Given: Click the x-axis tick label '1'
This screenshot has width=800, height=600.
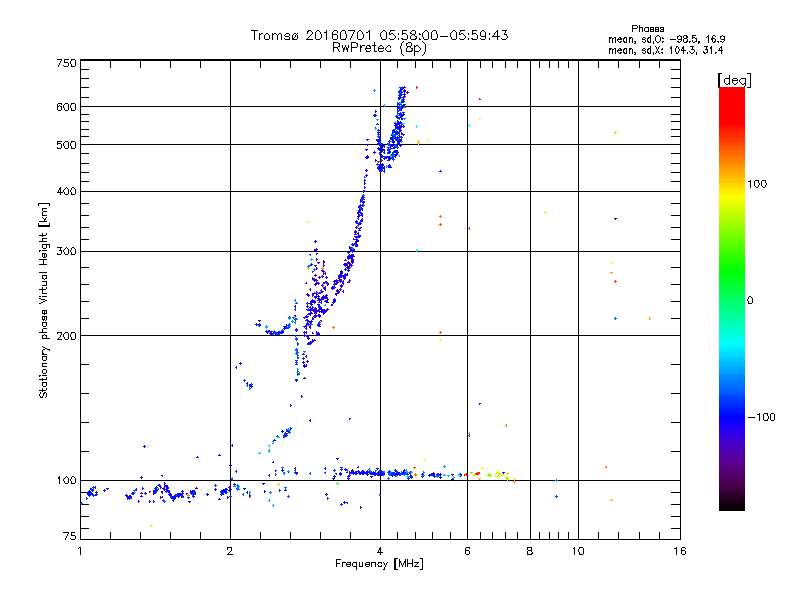Looking at the screenshot, I should [x=80, y=551].
